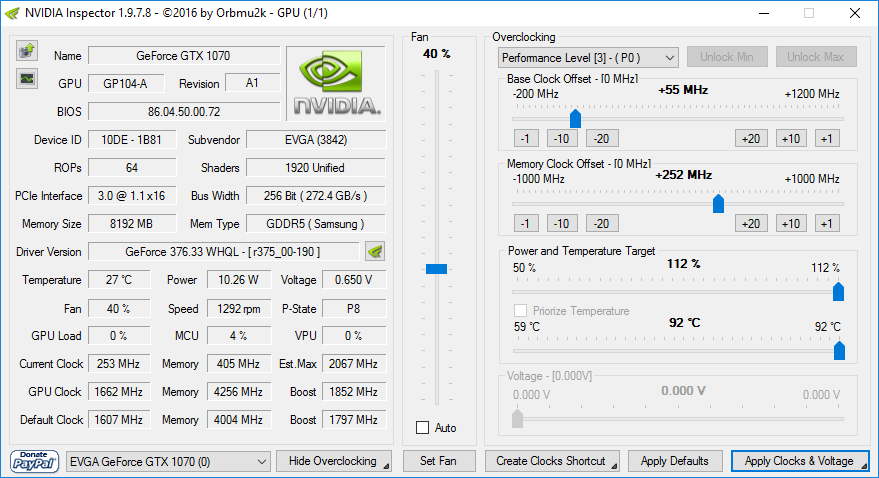Open the EVGA GeForce GTX 1070 (0) GPU selector
The image size is (879, 478).
[168, 462]
